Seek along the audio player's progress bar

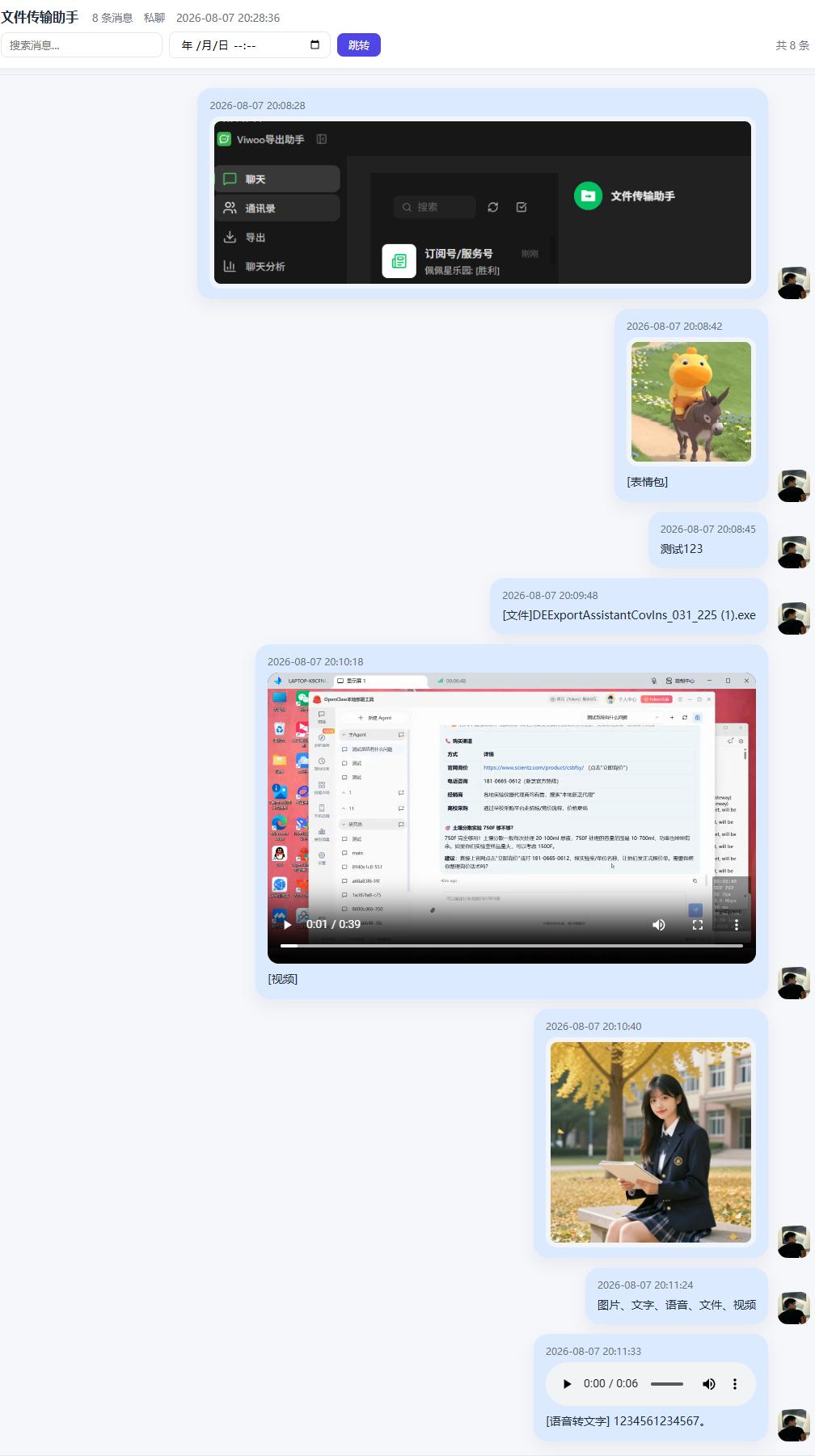tap(667, 1383)
